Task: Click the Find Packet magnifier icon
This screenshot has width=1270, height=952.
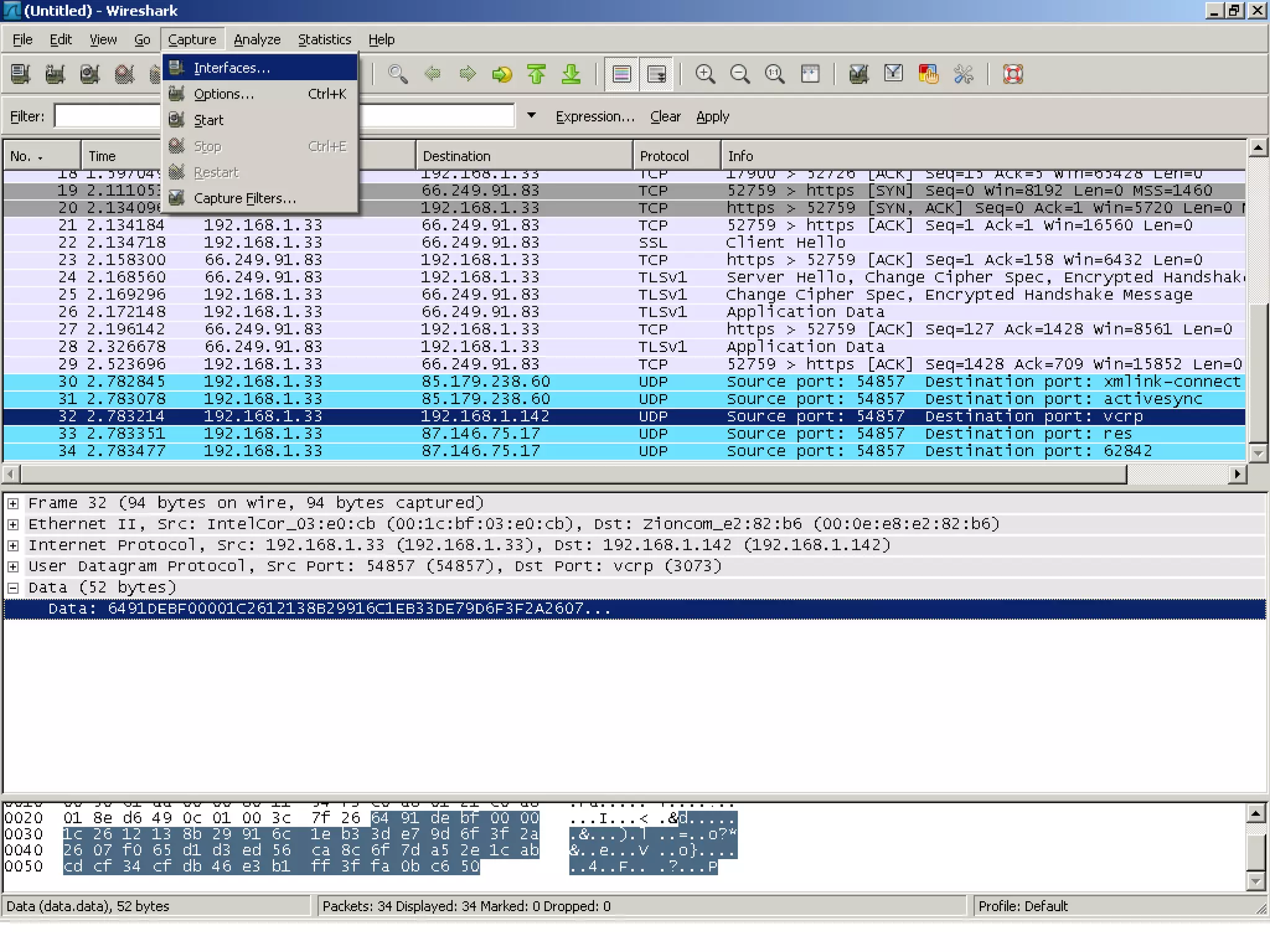Action: tap(397, 74)
